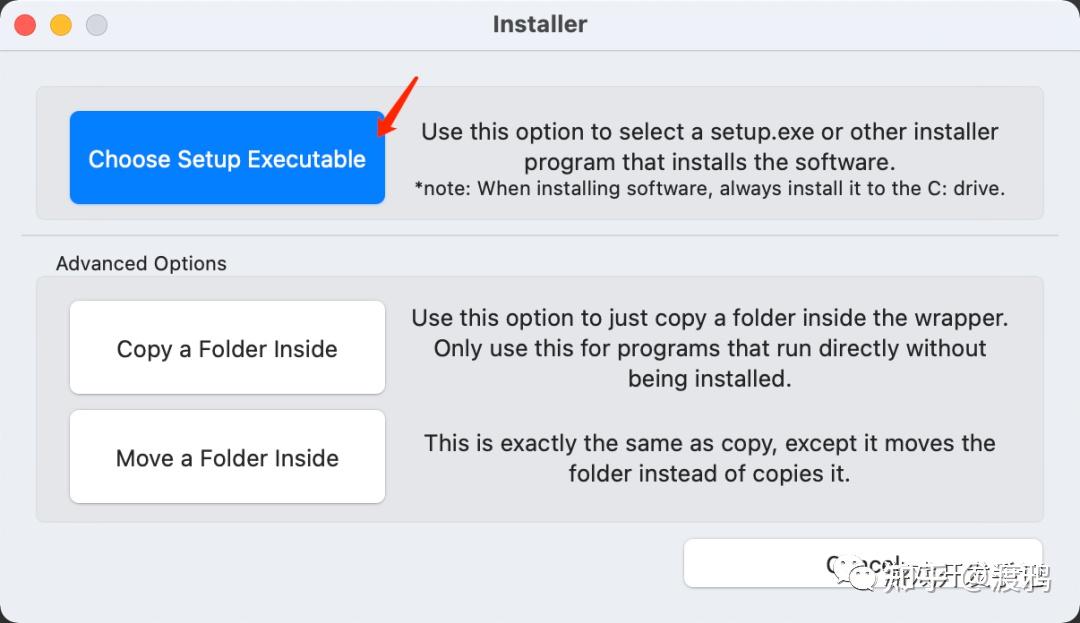Click the note about installing to C: drive

click(x=710, y=188)
